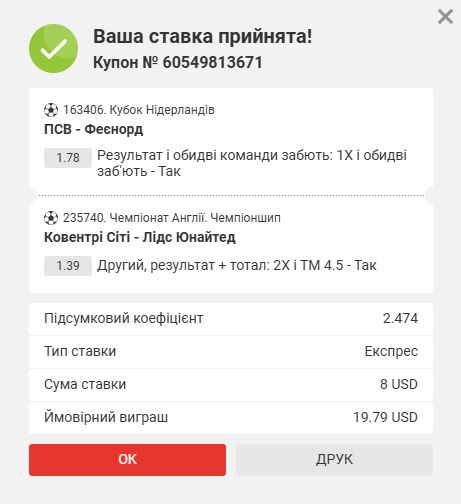Open the ПСВ - Феєнорд match
Screen dimensions: 461x504
pyautogui.click(x=94, y=129)
